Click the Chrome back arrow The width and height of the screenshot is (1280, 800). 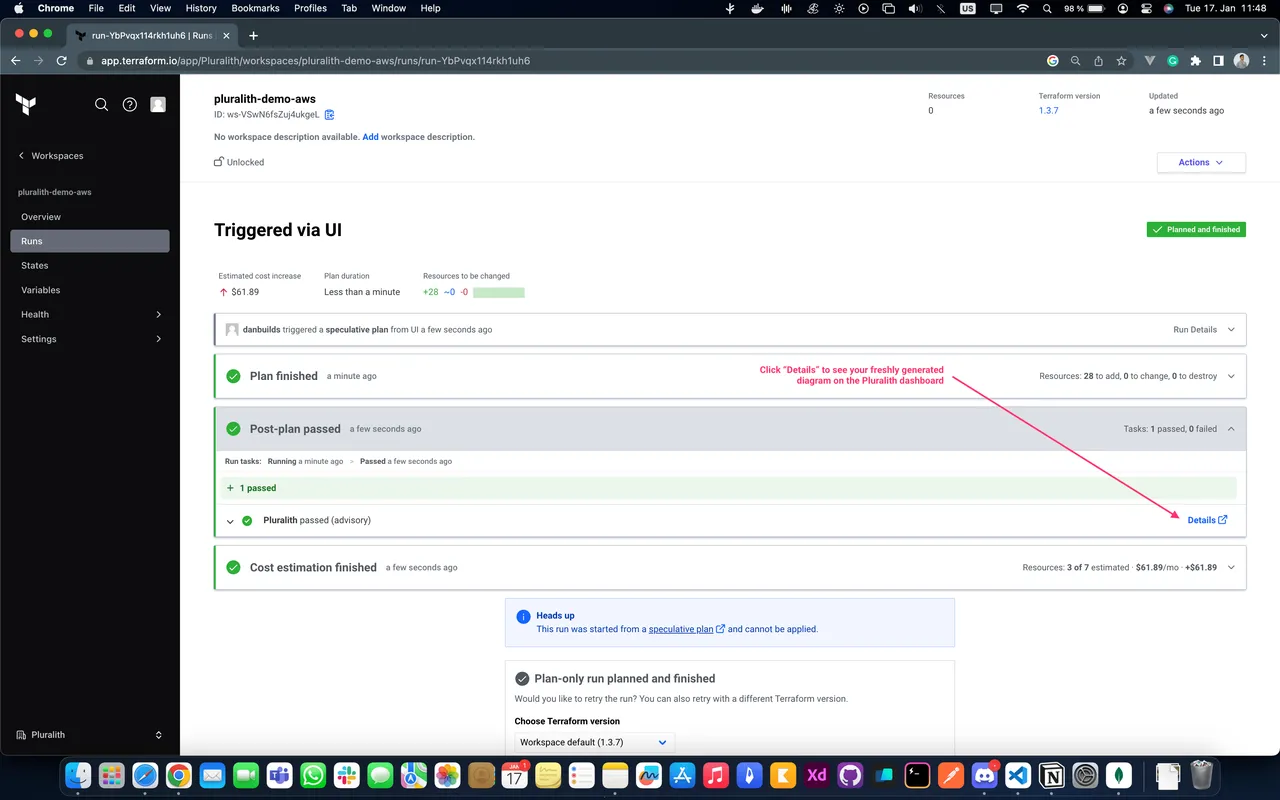[15, 61]
